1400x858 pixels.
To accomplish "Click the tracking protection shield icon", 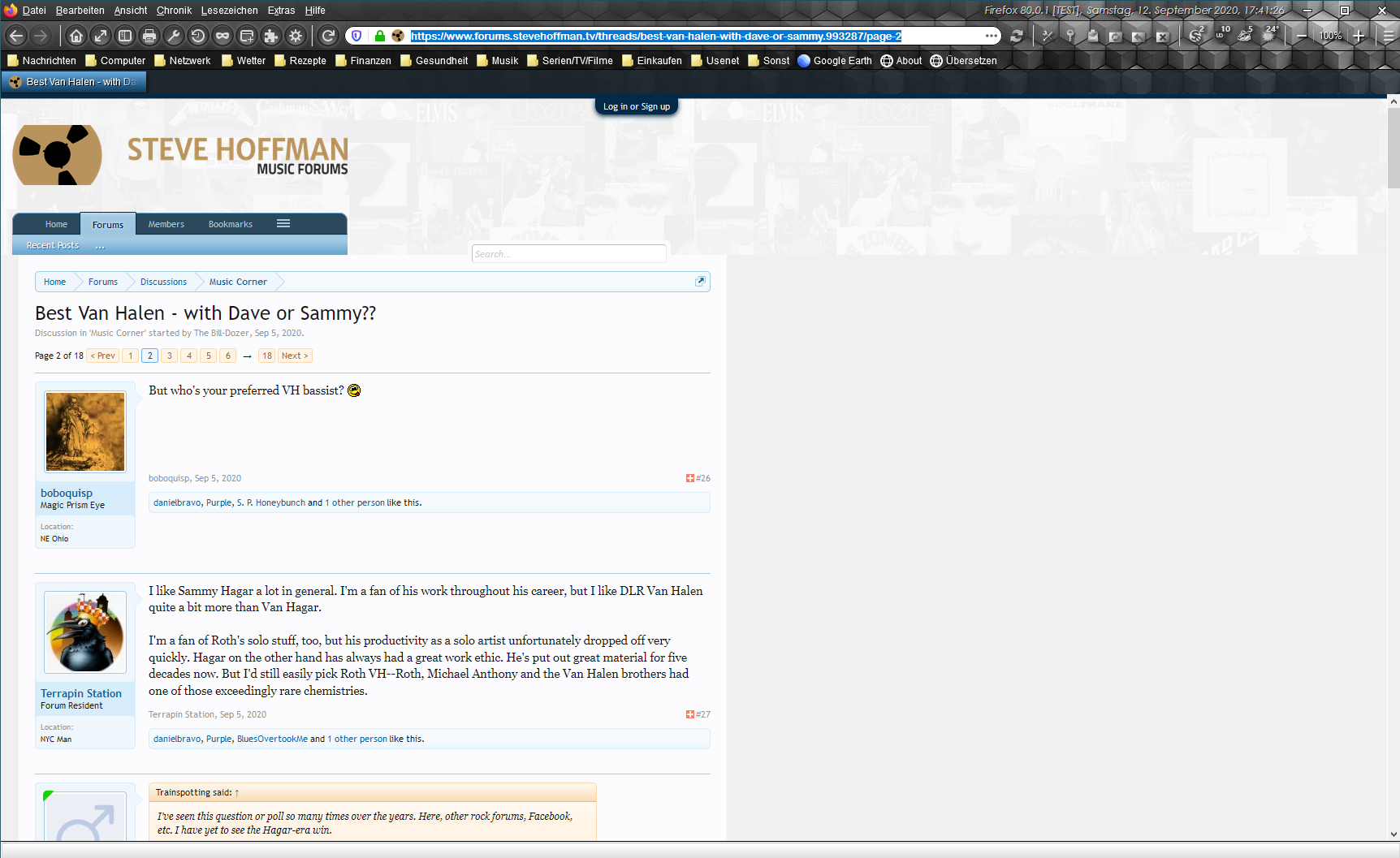I will tap(356, 36).
